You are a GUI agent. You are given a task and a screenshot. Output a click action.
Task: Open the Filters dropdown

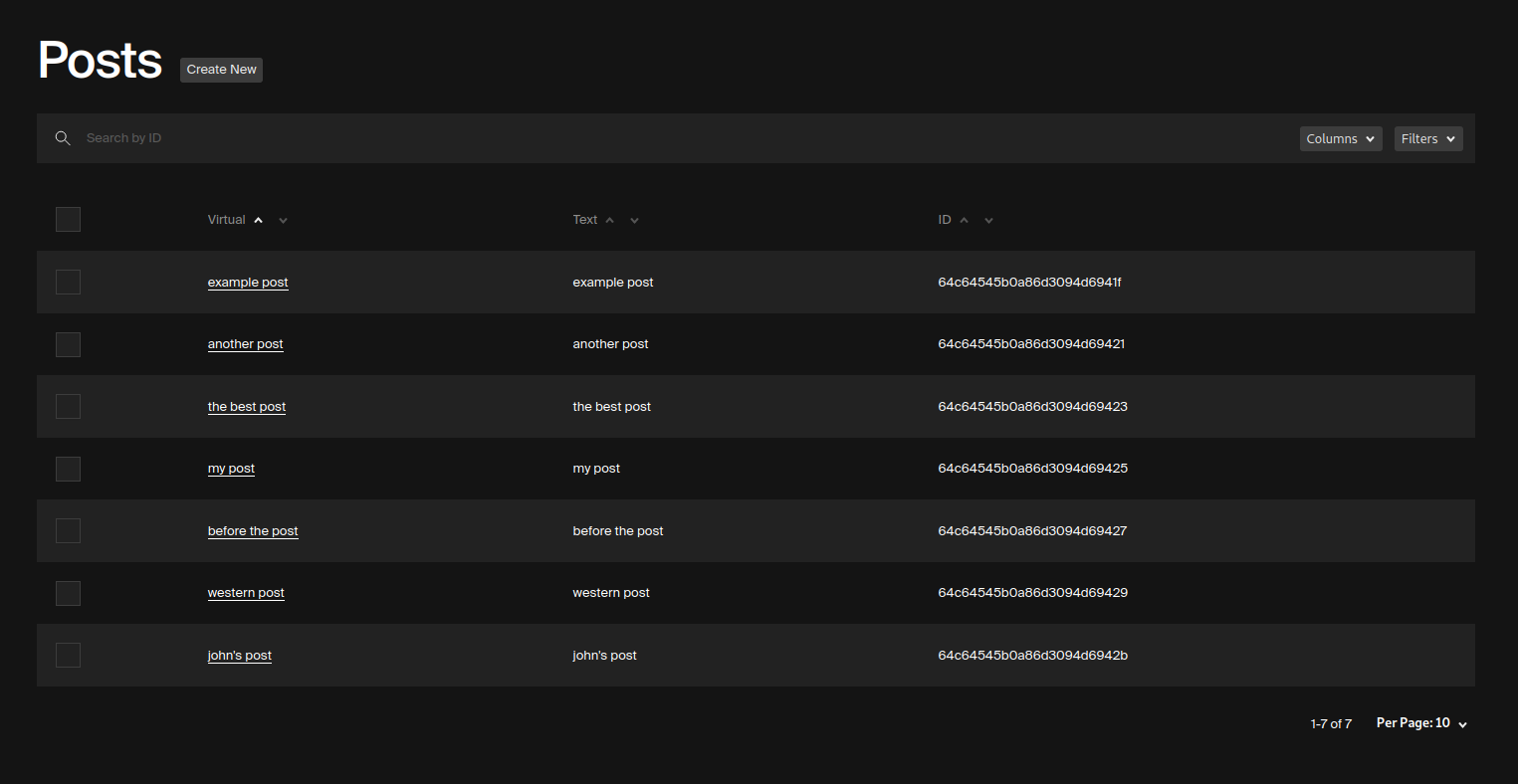(1427, 138)
